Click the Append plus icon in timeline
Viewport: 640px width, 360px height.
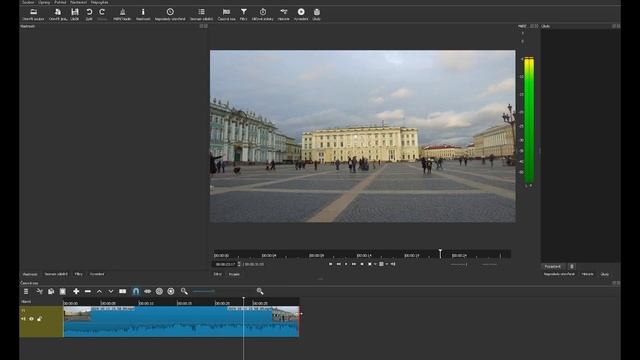click(76, 291)
